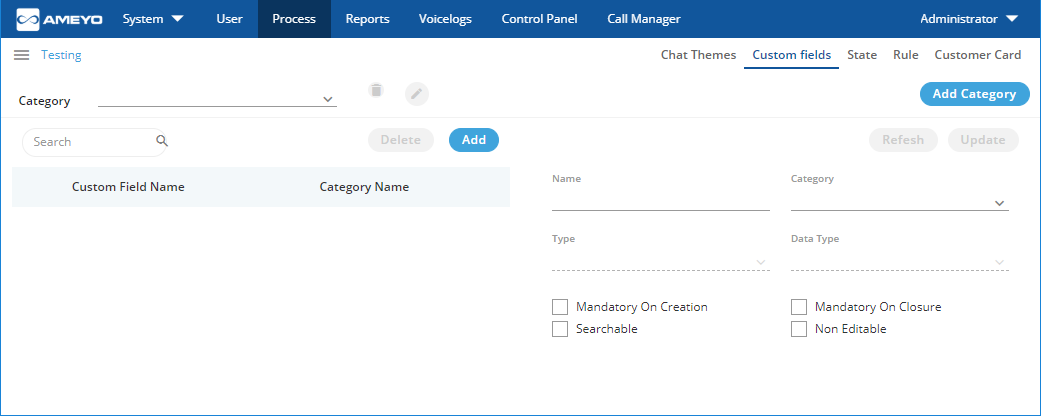The height and width of the screenshot is (416, 1041).
Task: Open the Data Type dropdown
Action: [900, 263]
